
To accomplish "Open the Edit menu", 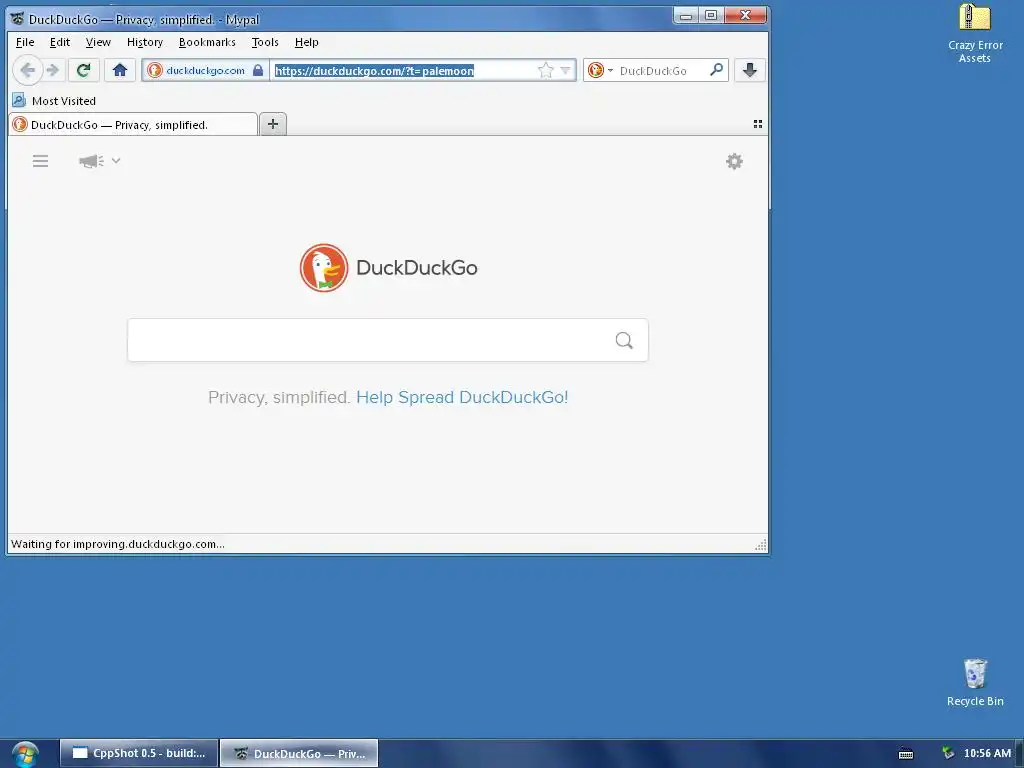I will (59, 42).
